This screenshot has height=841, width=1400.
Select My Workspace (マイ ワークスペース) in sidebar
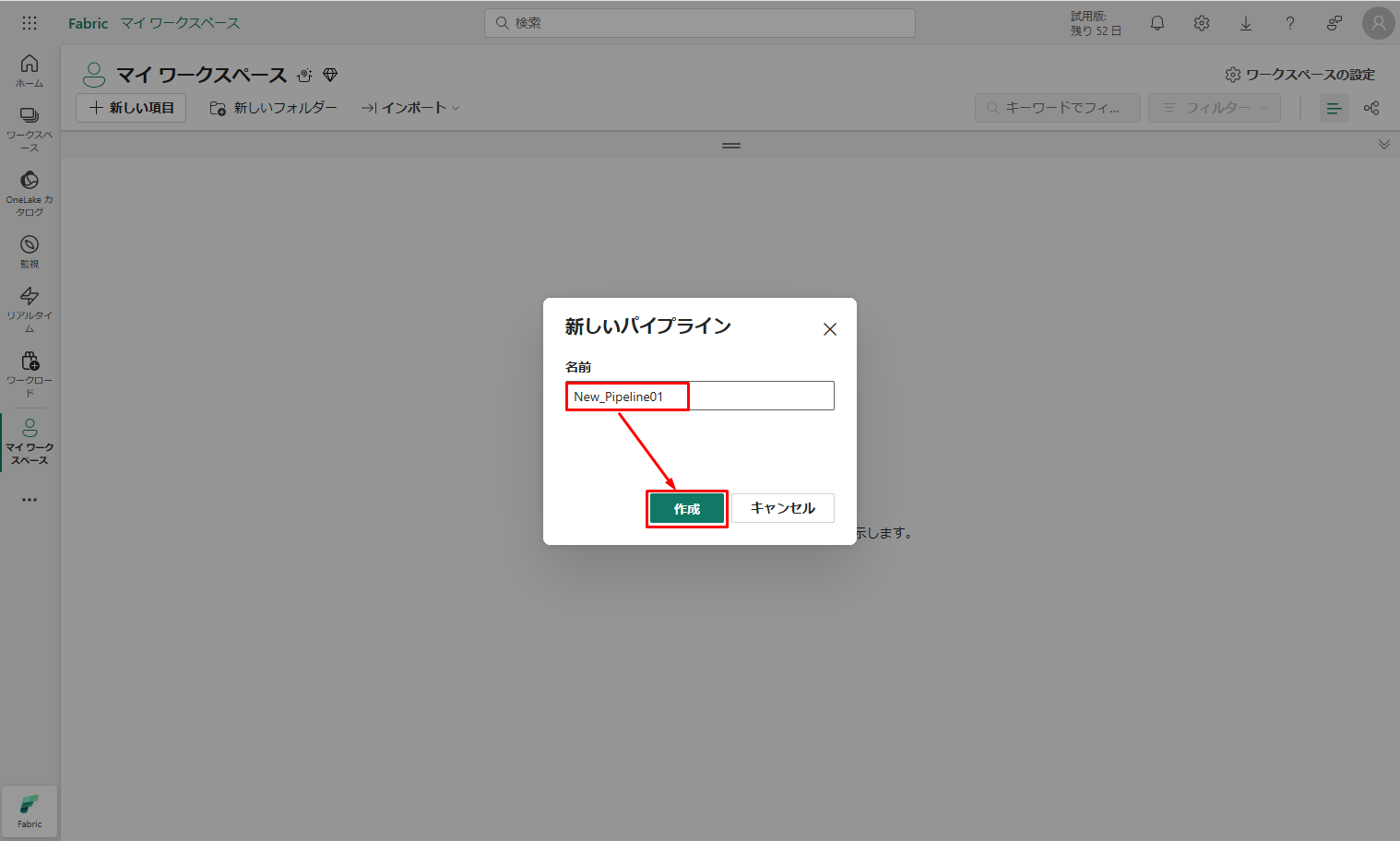click(x=30, y=442)
